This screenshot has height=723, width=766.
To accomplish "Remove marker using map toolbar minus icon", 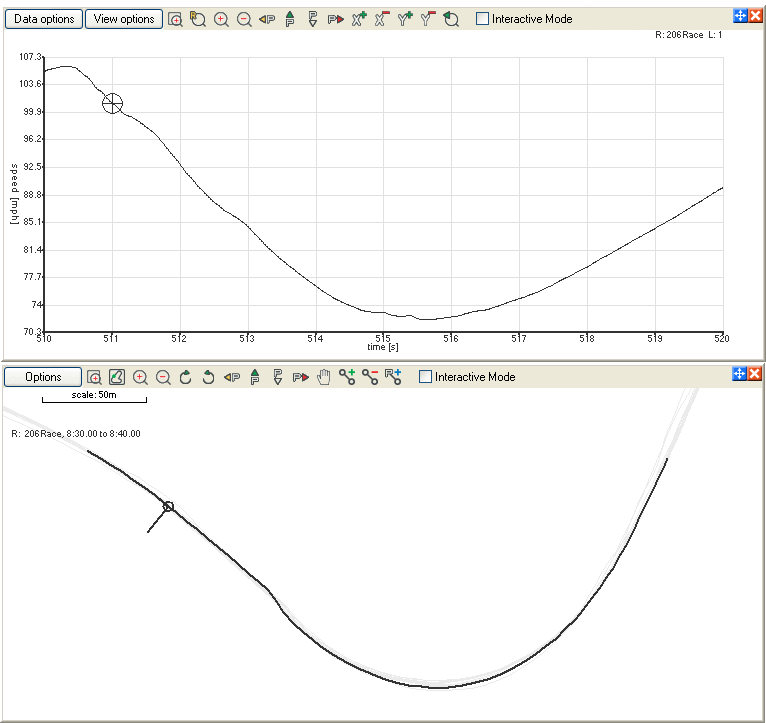I will (370, 377).
